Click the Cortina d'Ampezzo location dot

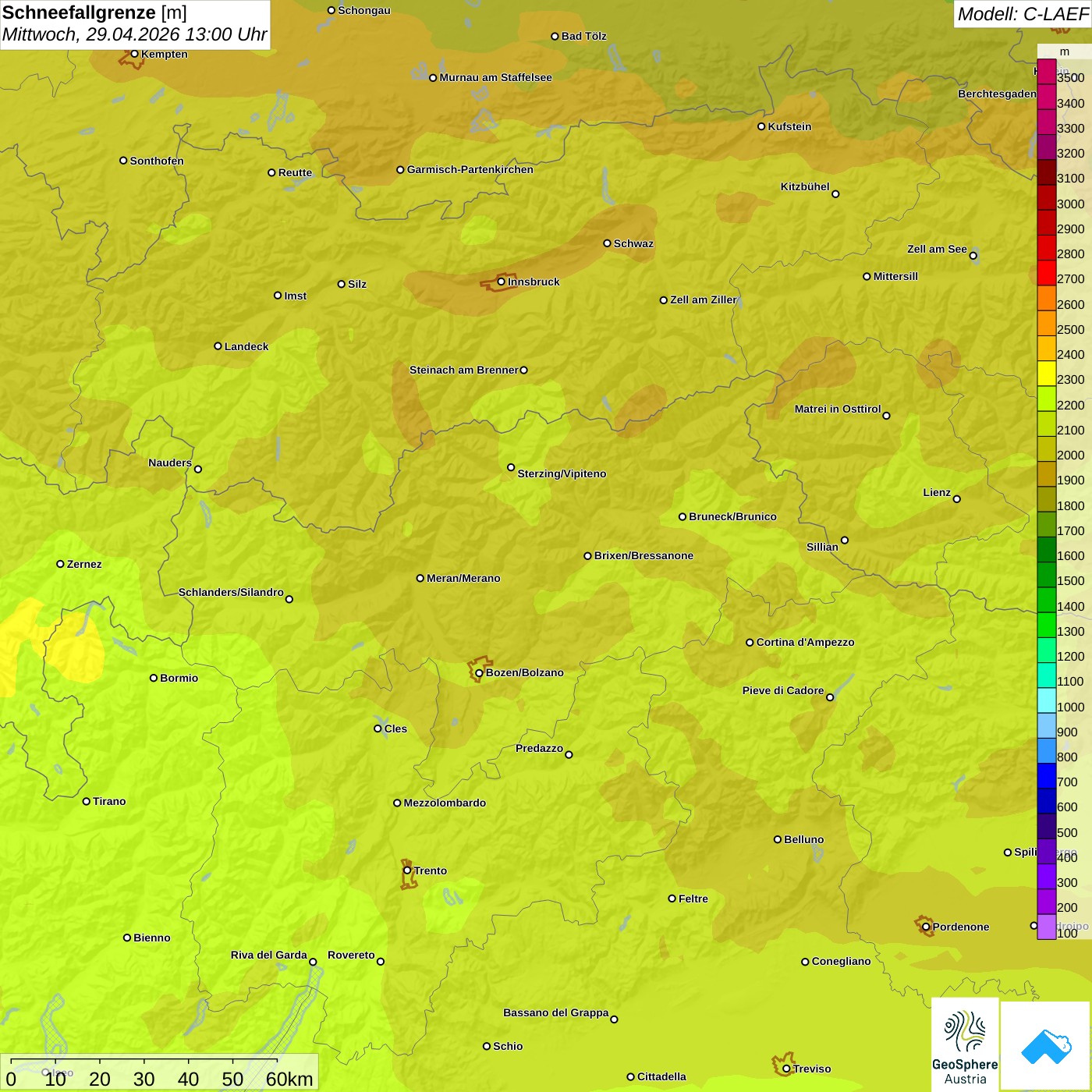pos(750,643)
